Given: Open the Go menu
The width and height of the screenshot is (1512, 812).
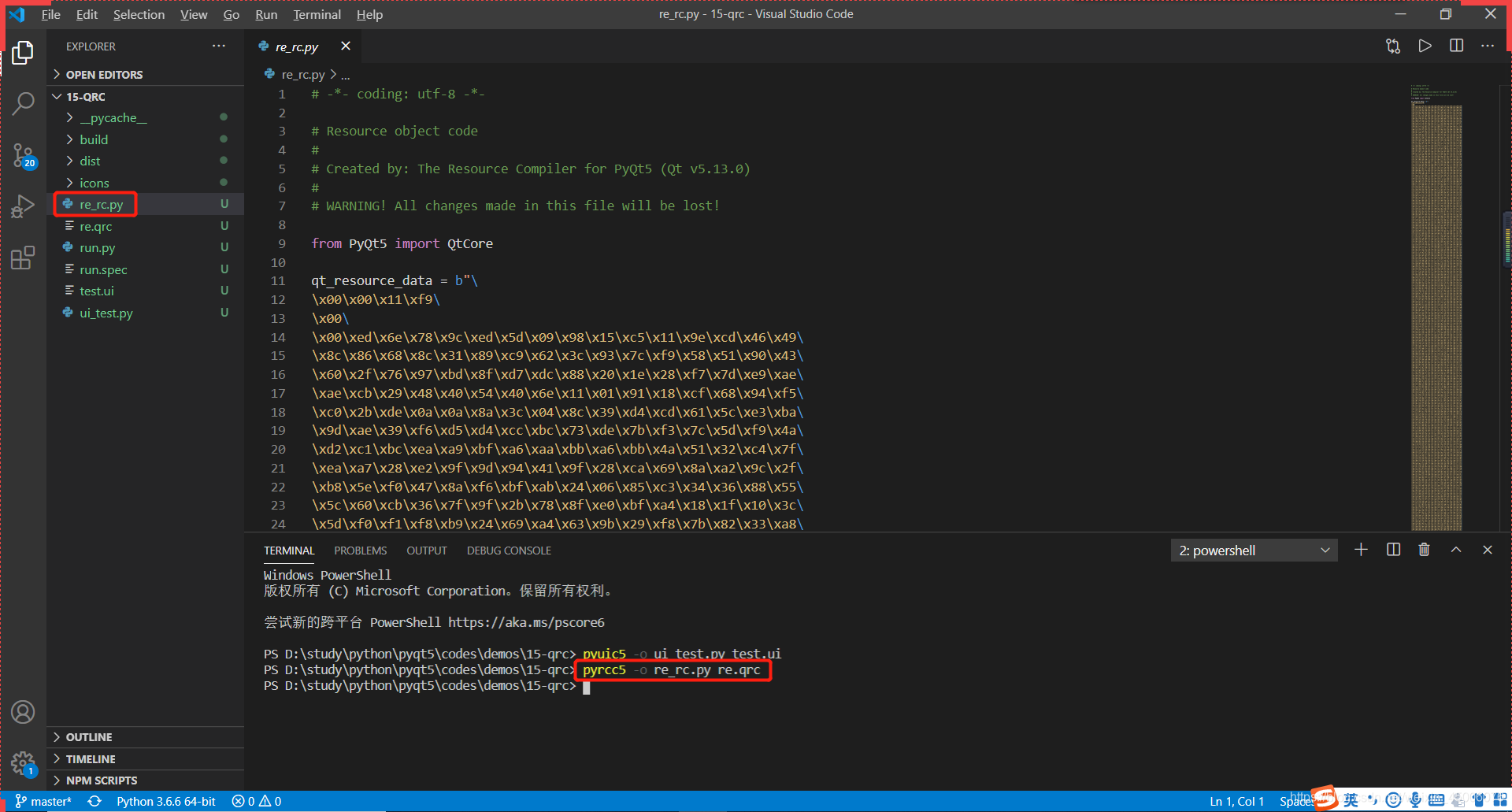Looking at the screenshot, I should (x=232, y=14).
